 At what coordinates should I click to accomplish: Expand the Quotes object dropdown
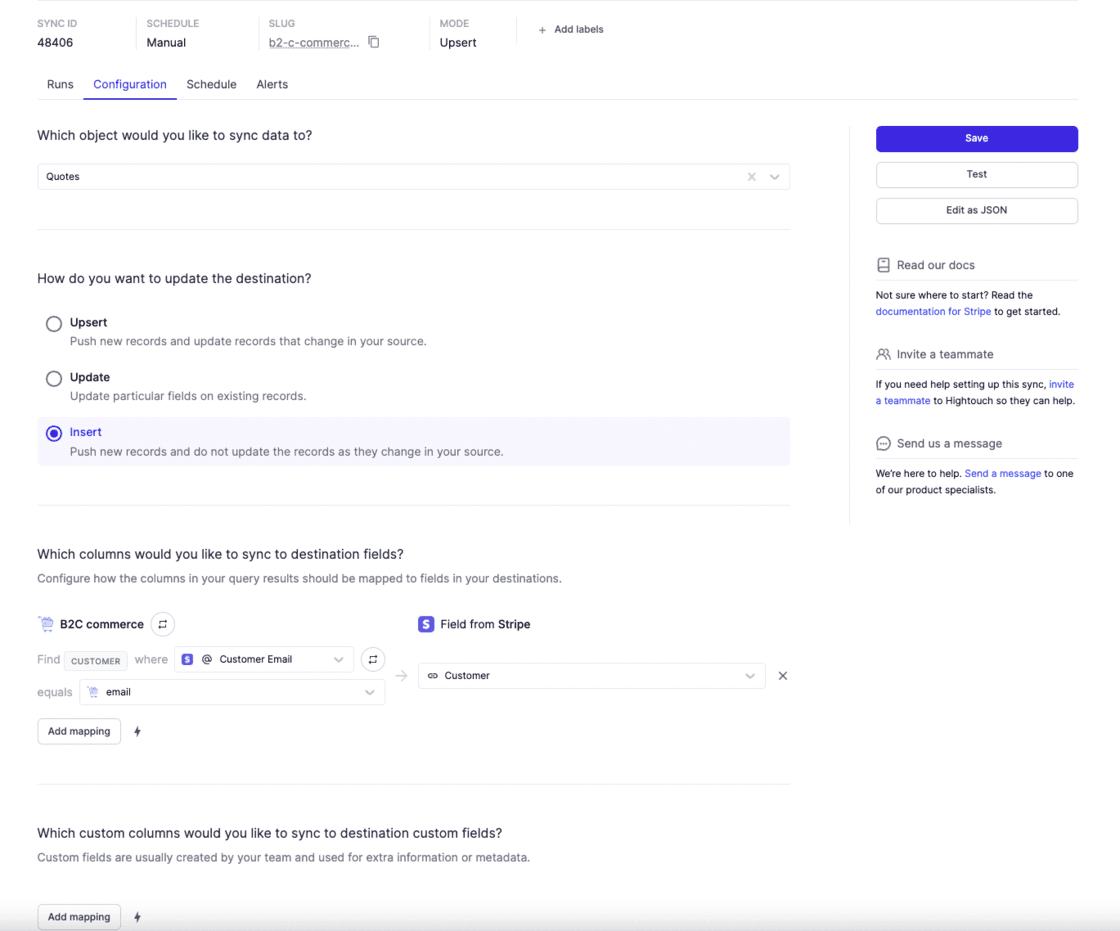click(x=774, y=177)
